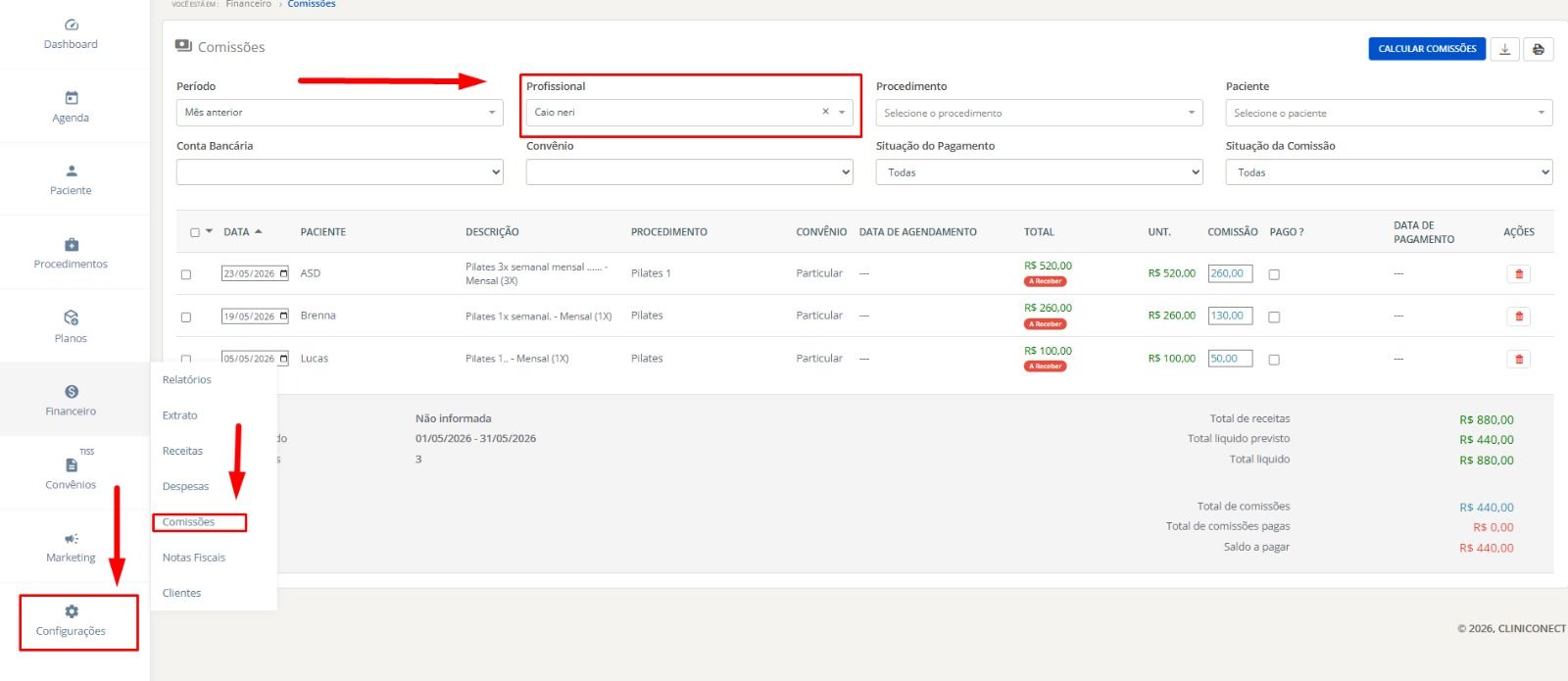The image size is (1568, 681).
Task: Click the A Receber badge under R$ 520,00
Action: click(1046, 281)
